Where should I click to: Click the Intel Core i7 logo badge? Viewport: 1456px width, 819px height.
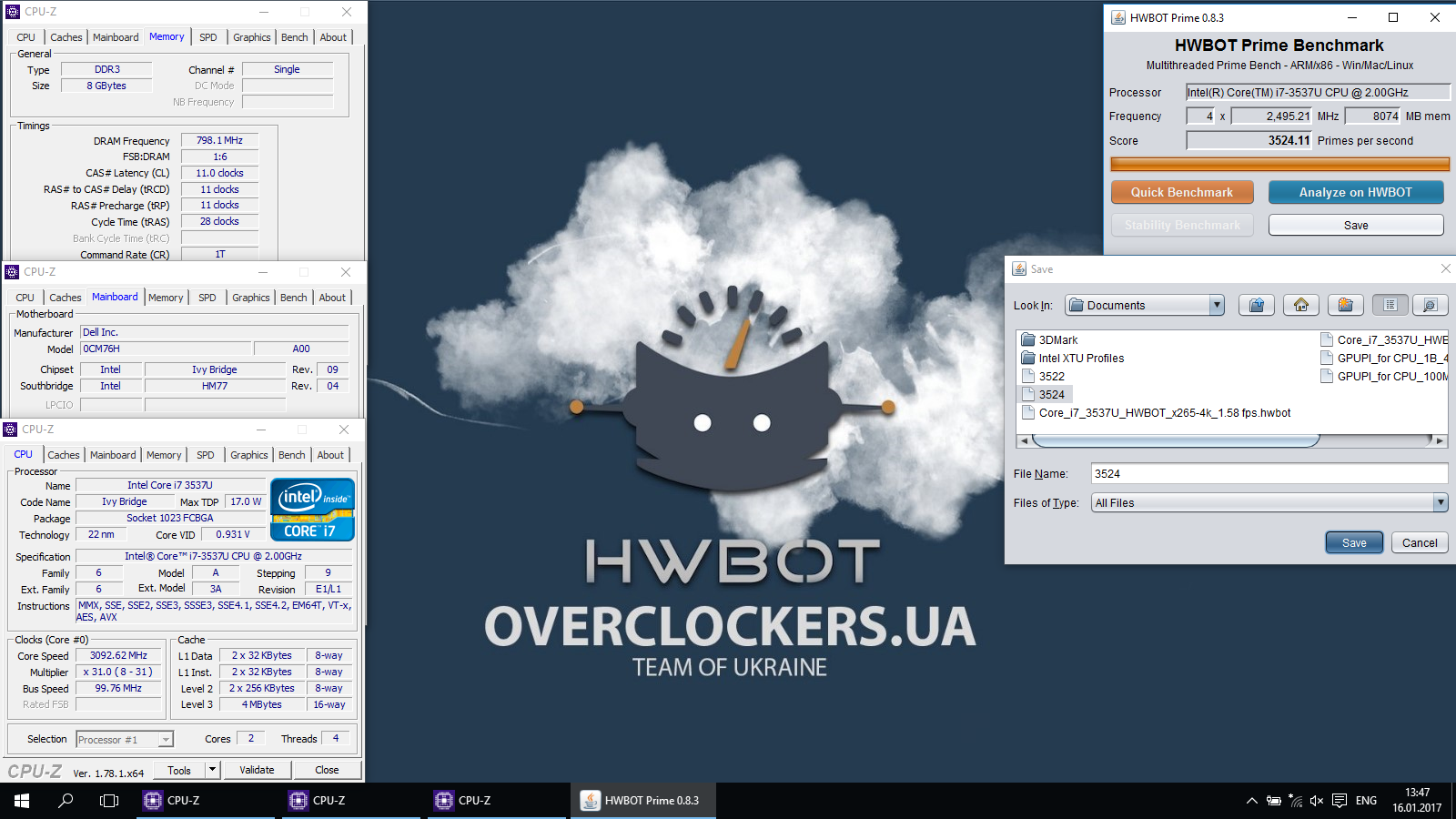point(312,510)
